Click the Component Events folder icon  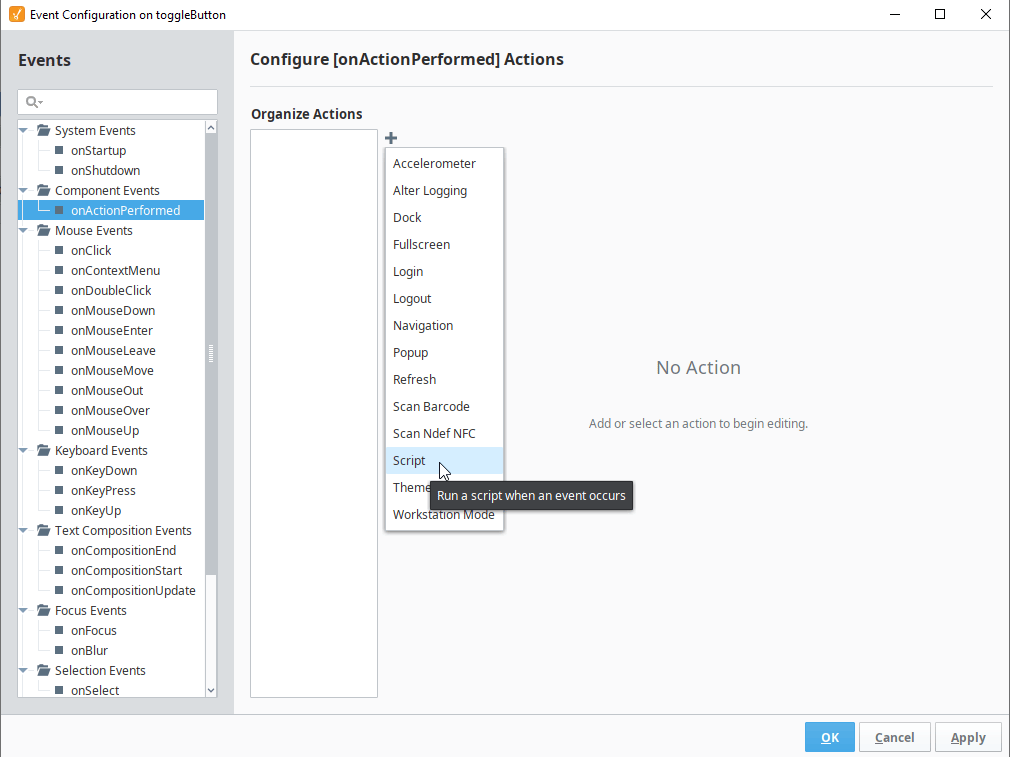pos(43,190)
